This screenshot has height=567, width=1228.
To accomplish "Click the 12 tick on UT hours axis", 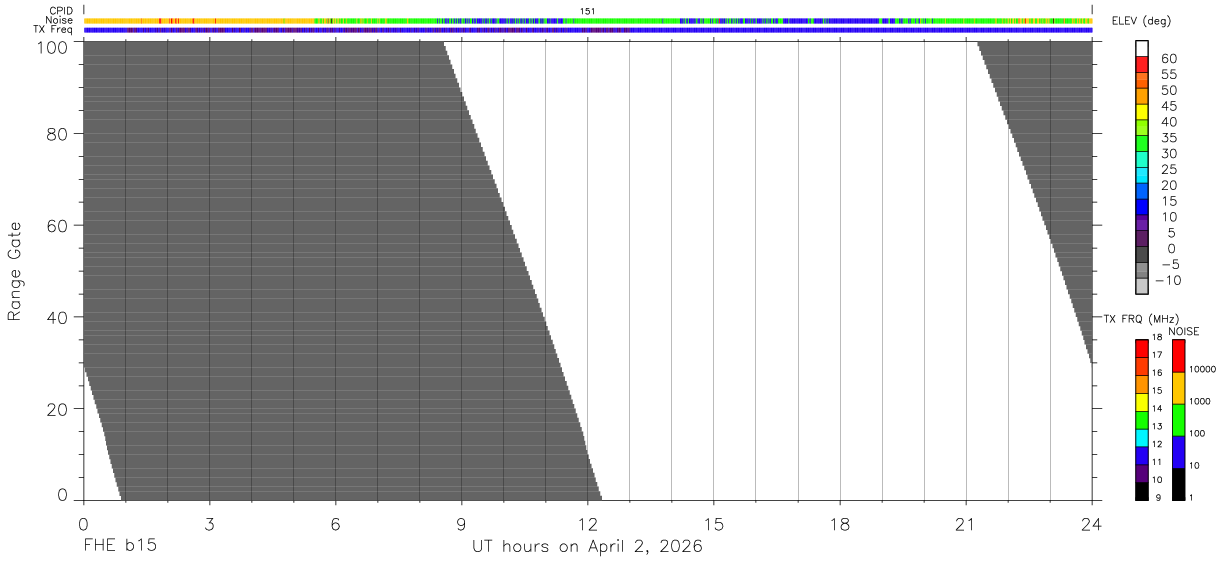I will pyautogui.click(x=587, y=523).
